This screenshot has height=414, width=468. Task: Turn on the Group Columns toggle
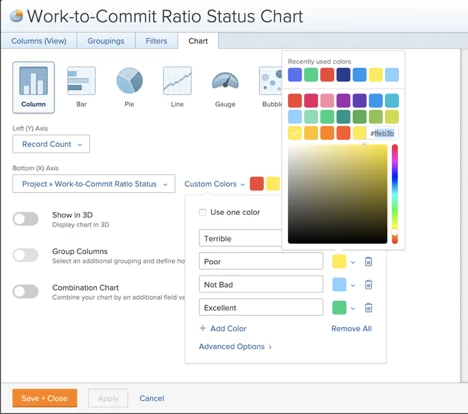[x=26, y=255]
